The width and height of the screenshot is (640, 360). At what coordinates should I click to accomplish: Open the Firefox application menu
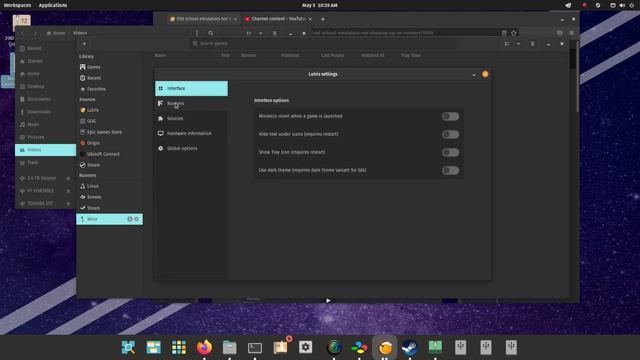(571, 33)
